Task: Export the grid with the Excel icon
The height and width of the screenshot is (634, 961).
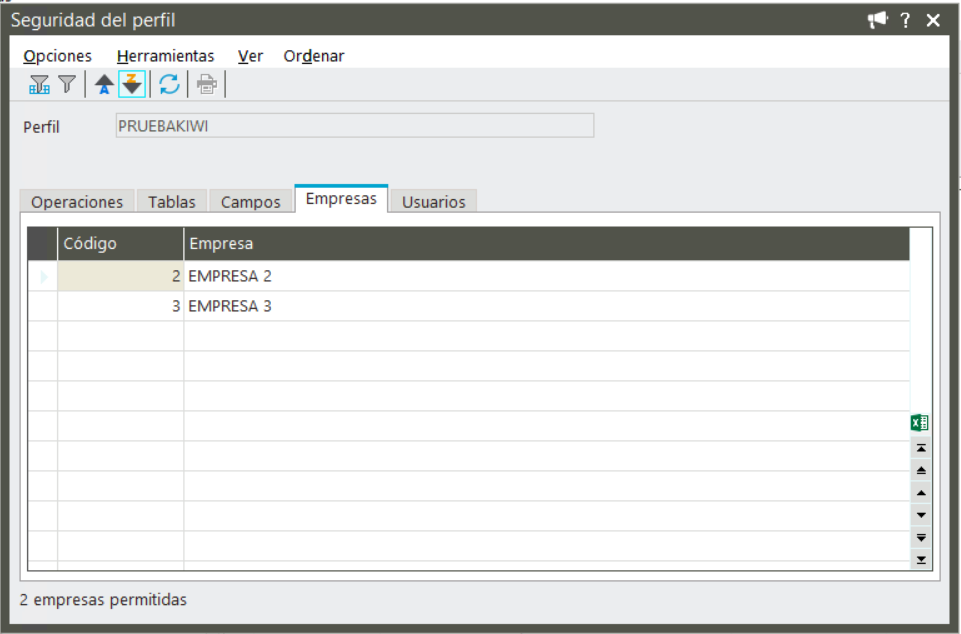Action: pos(920,423)
